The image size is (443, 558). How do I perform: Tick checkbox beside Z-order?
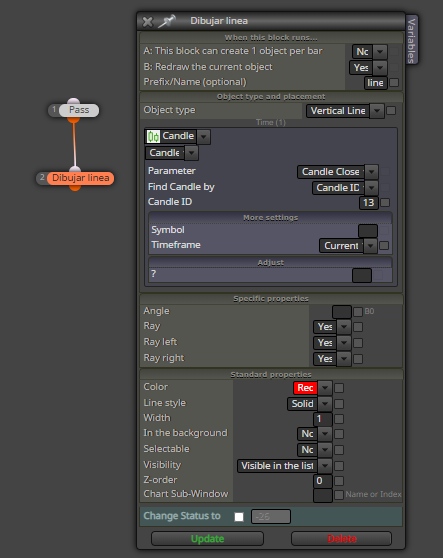(x=339, y=481)
